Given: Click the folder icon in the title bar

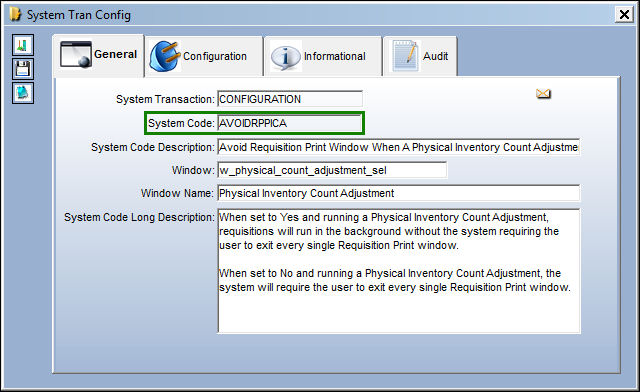Looking at the screenshot, I should coord(15,14).
